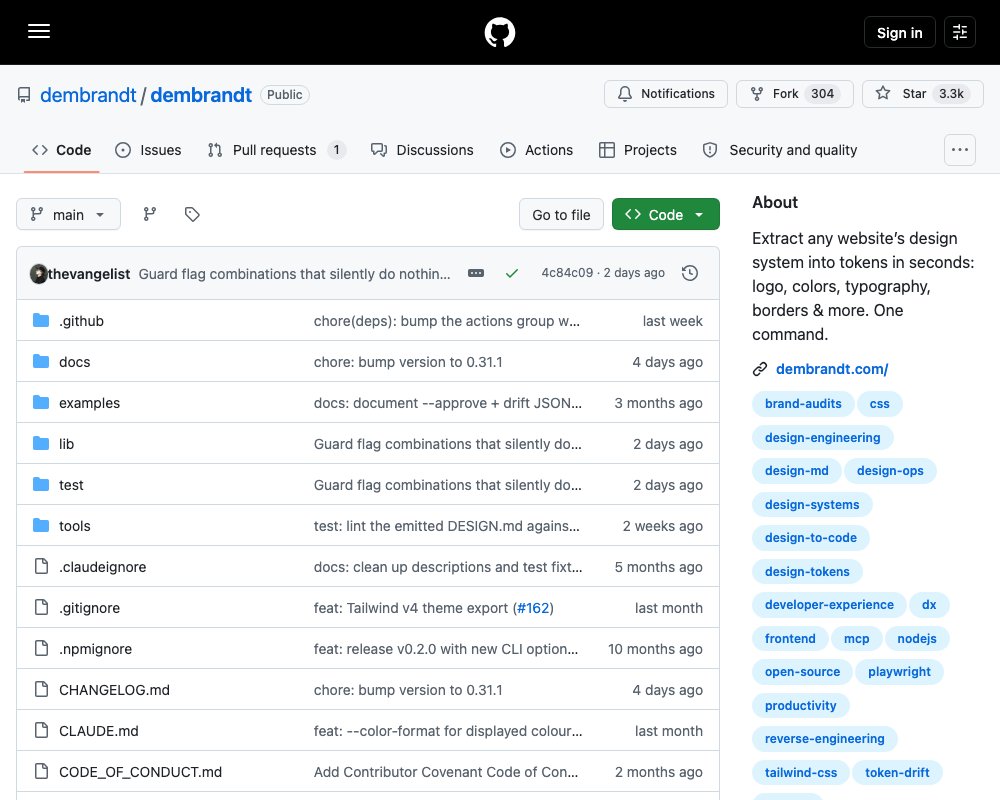Expand the commit message ellipsis details
The height and width of the screenshot is (800, 1000).
point(476,273)
